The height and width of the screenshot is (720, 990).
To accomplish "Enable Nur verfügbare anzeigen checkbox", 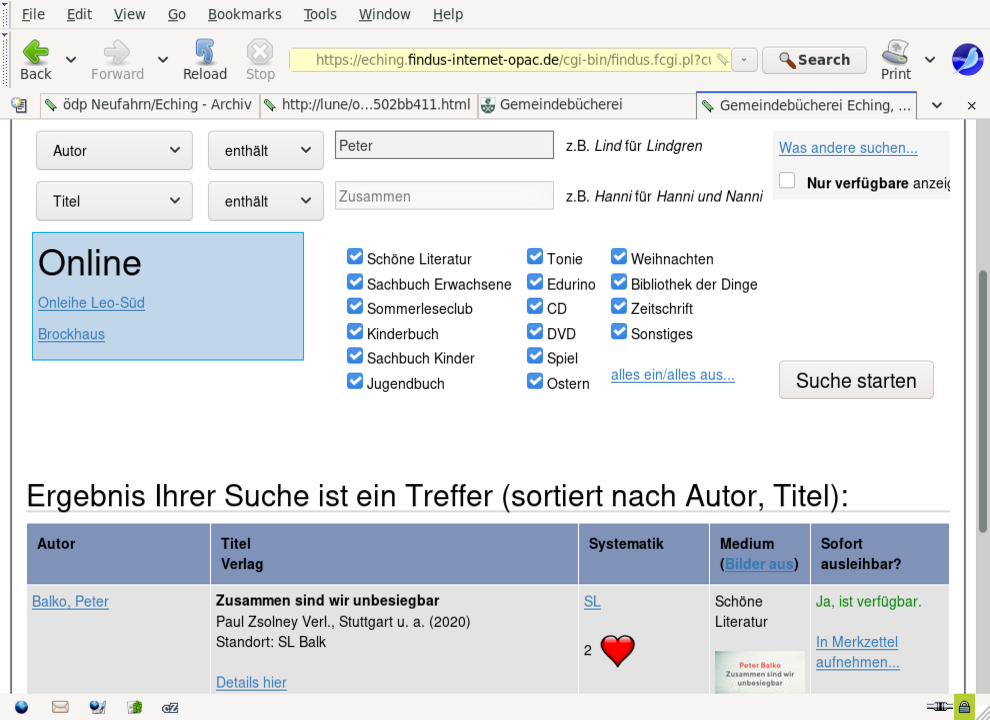I will (x=788, y=181).
